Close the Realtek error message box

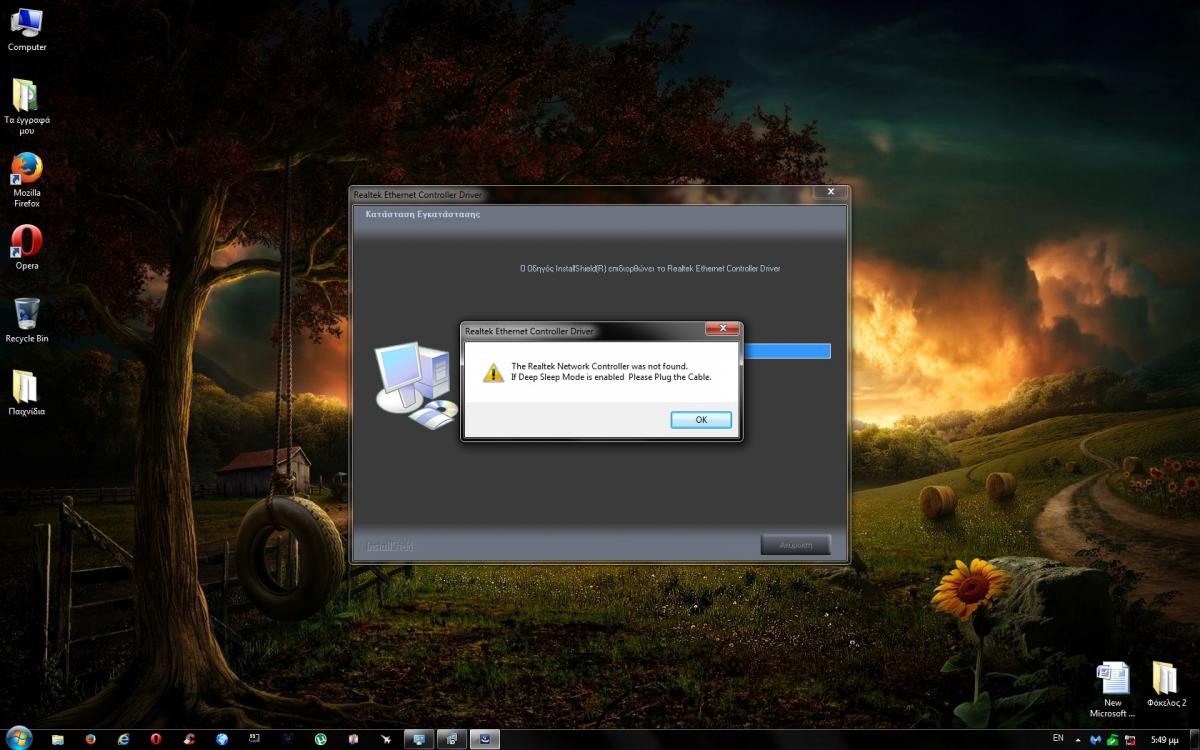(722, 329)
